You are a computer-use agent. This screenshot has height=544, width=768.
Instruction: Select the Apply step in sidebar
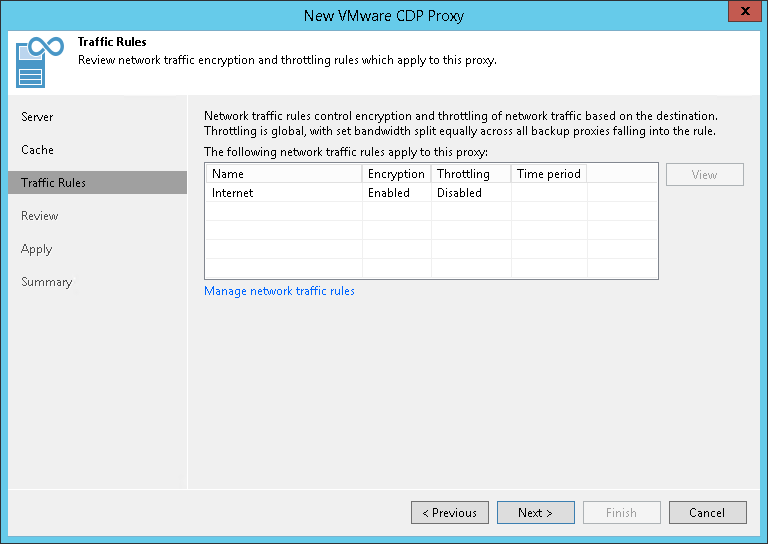[37, 249]
